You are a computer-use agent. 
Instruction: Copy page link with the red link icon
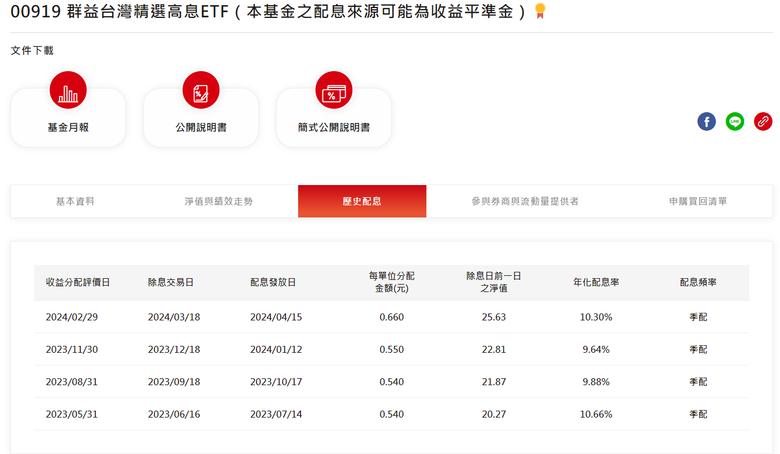[763, 121]
